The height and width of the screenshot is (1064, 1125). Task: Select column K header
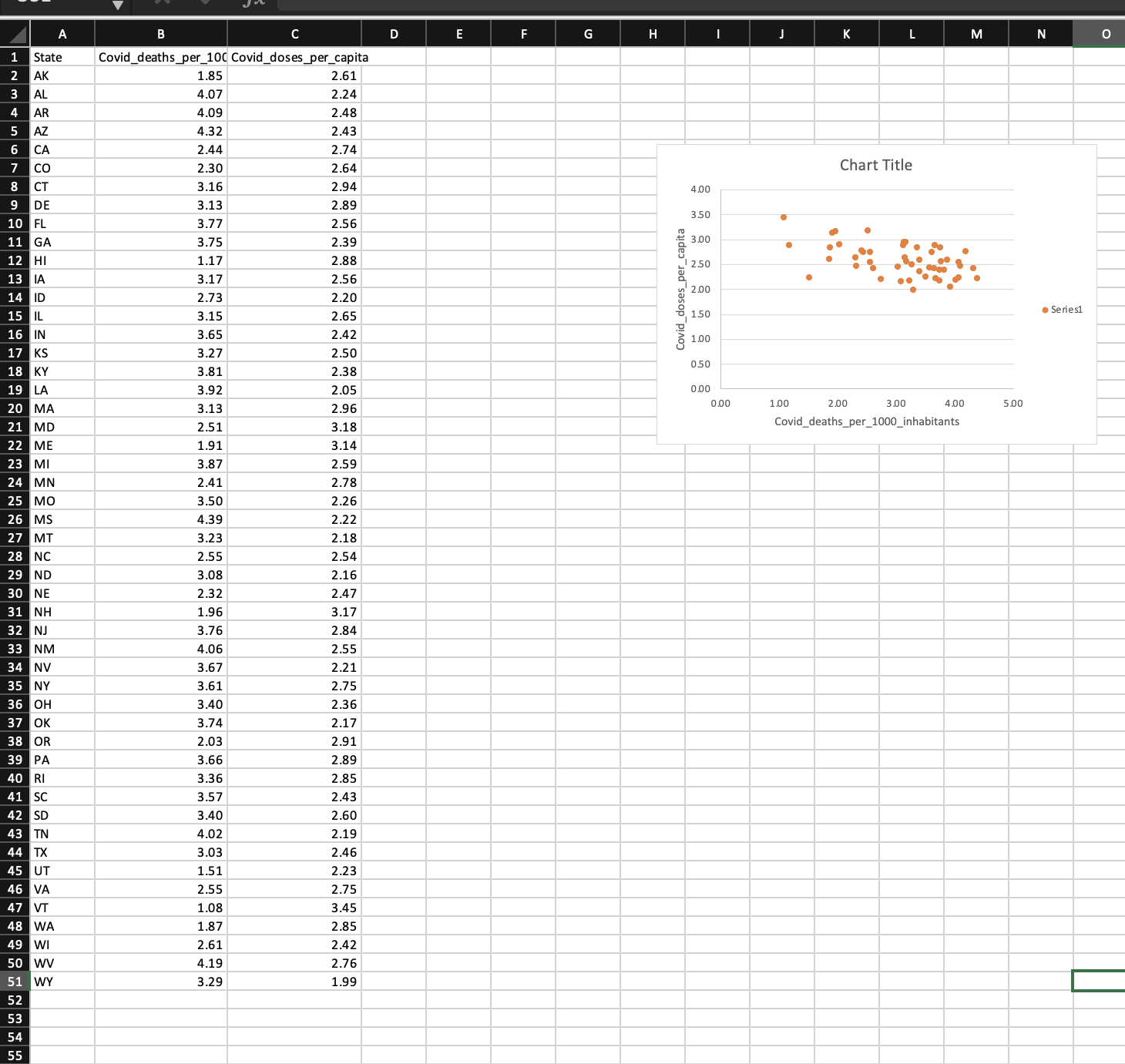point(847,34)
